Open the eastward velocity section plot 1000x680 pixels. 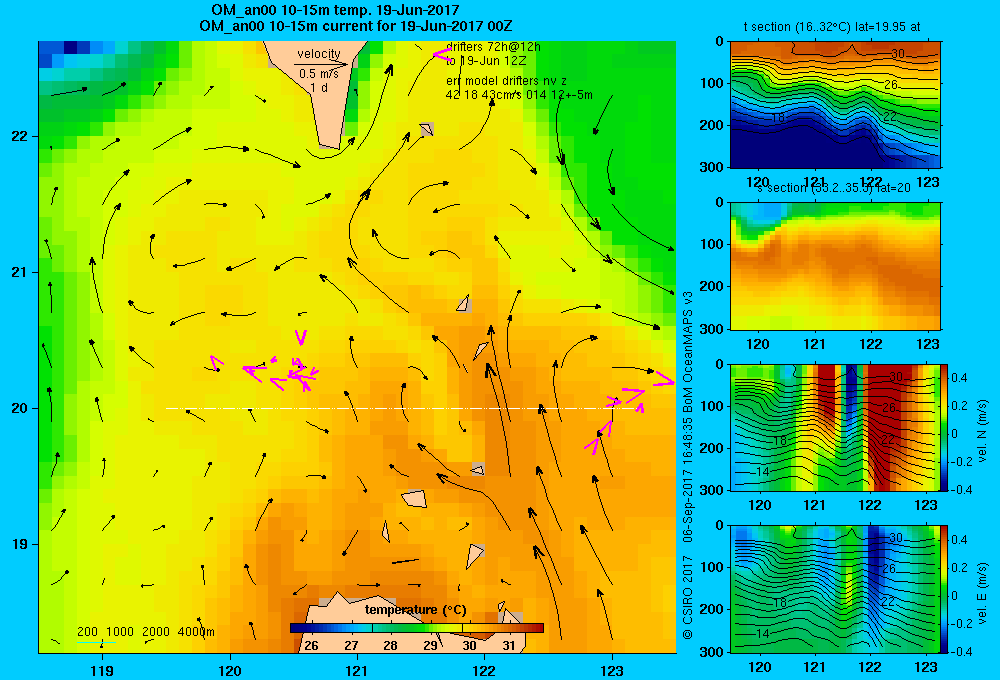pyautogui.click(x=835, y=589)
